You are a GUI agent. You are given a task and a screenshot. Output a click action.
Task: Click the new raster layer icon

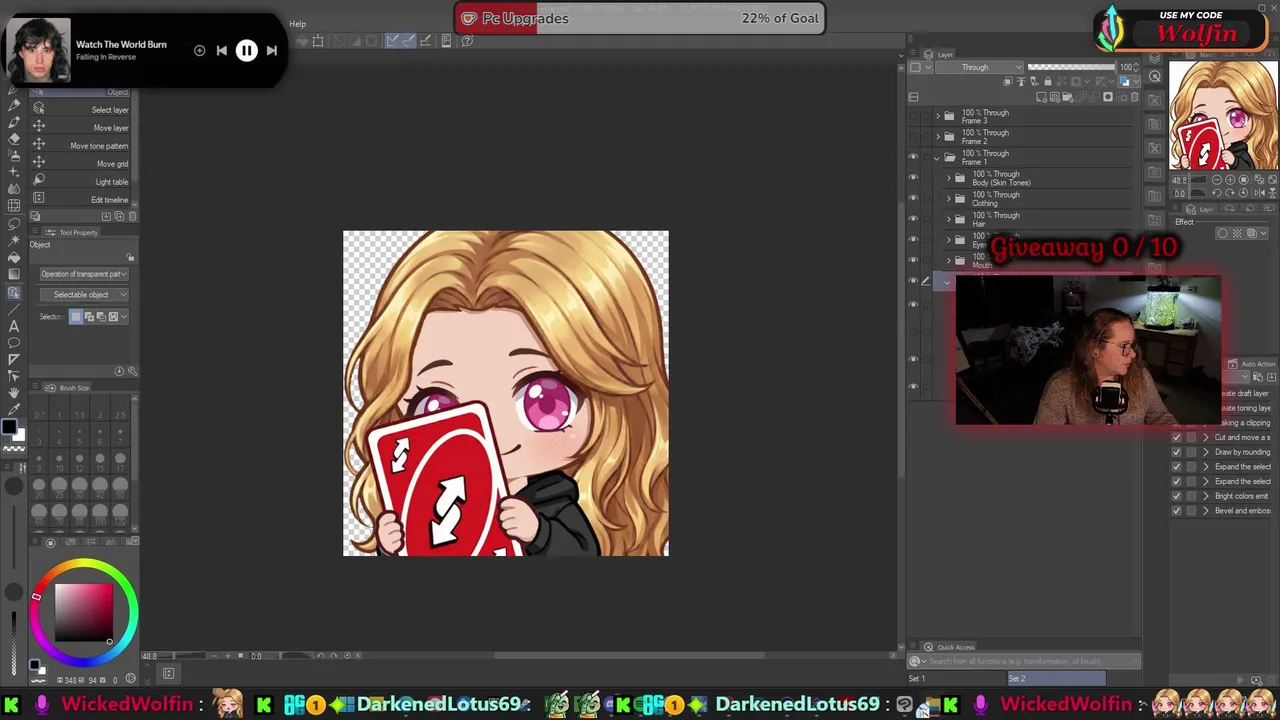[x=1041, y=97]
